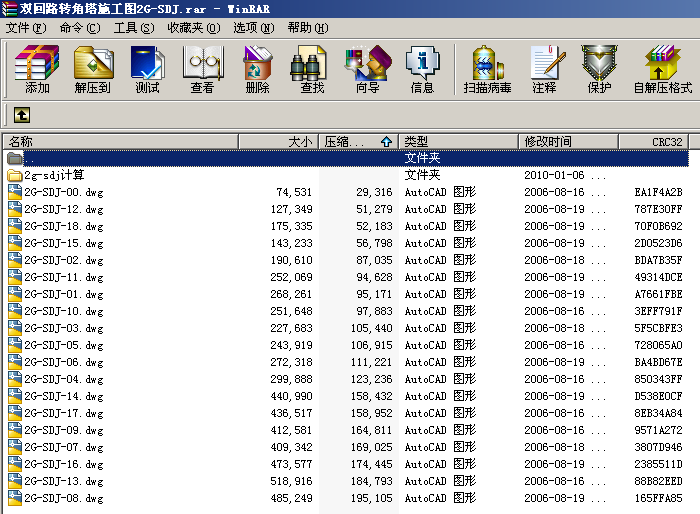The width and height of the screenshot is (700, 514).
Task: Click the WinRAR title bar app icon
Action: point(9,8)
